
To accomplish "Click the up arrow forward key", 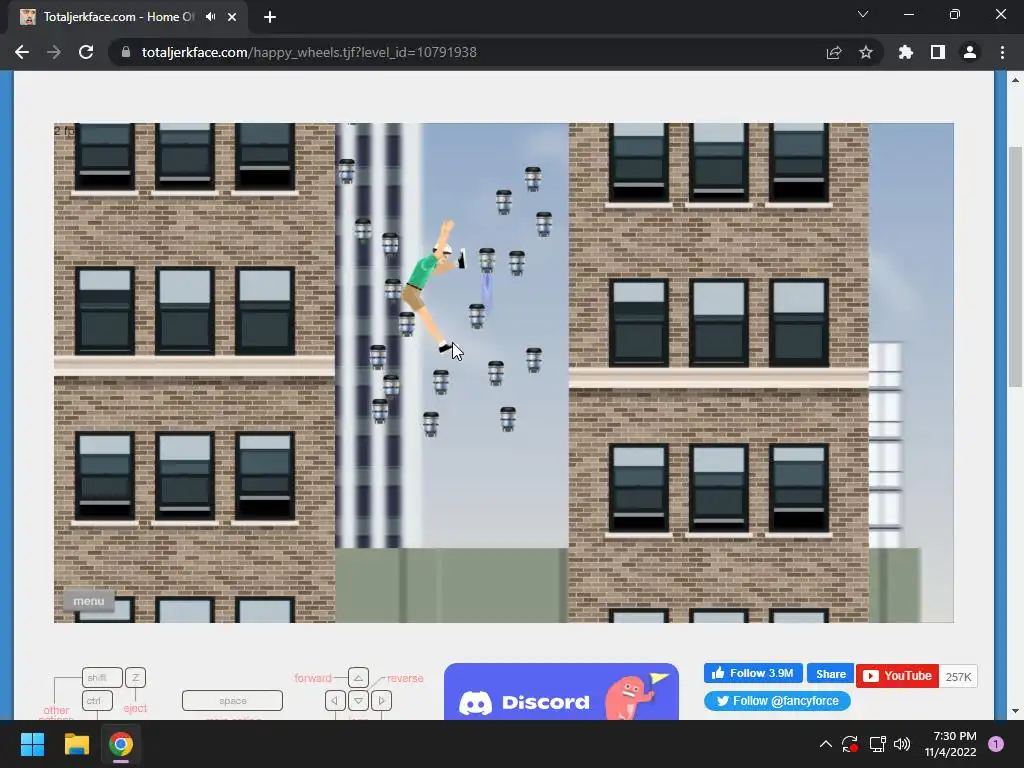I will pyautogui.click(x=359, y=677).
